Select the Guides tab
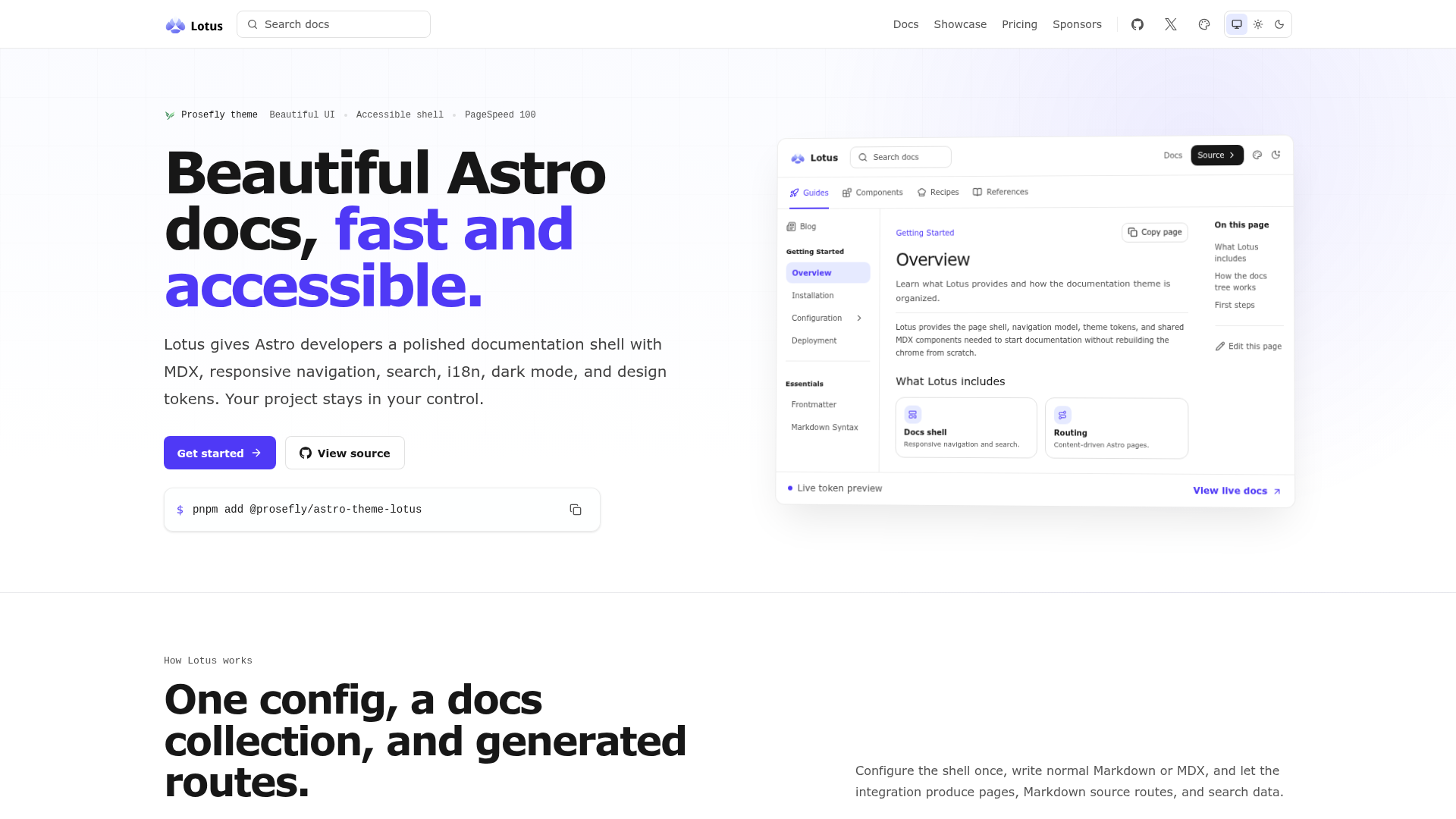This screenshot has height=819, width=1456. coord(809,193)
